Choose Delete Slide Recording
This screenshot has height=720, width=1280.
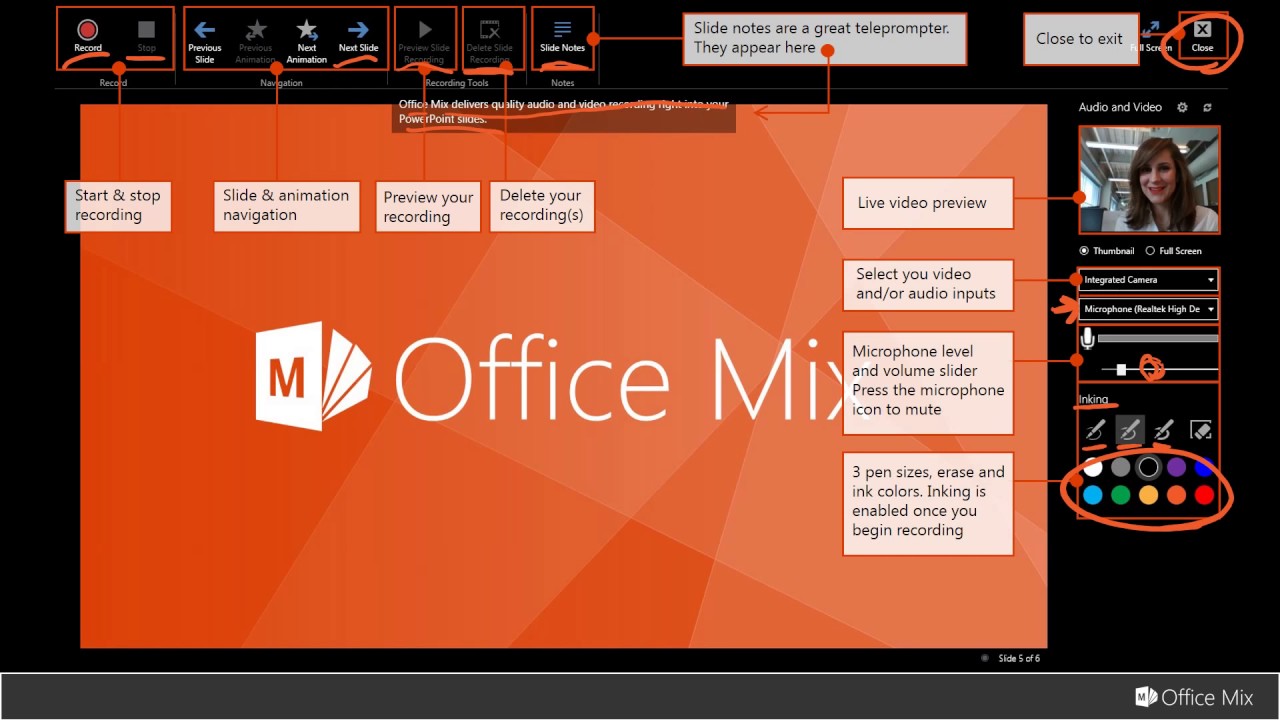click(490, 41)
